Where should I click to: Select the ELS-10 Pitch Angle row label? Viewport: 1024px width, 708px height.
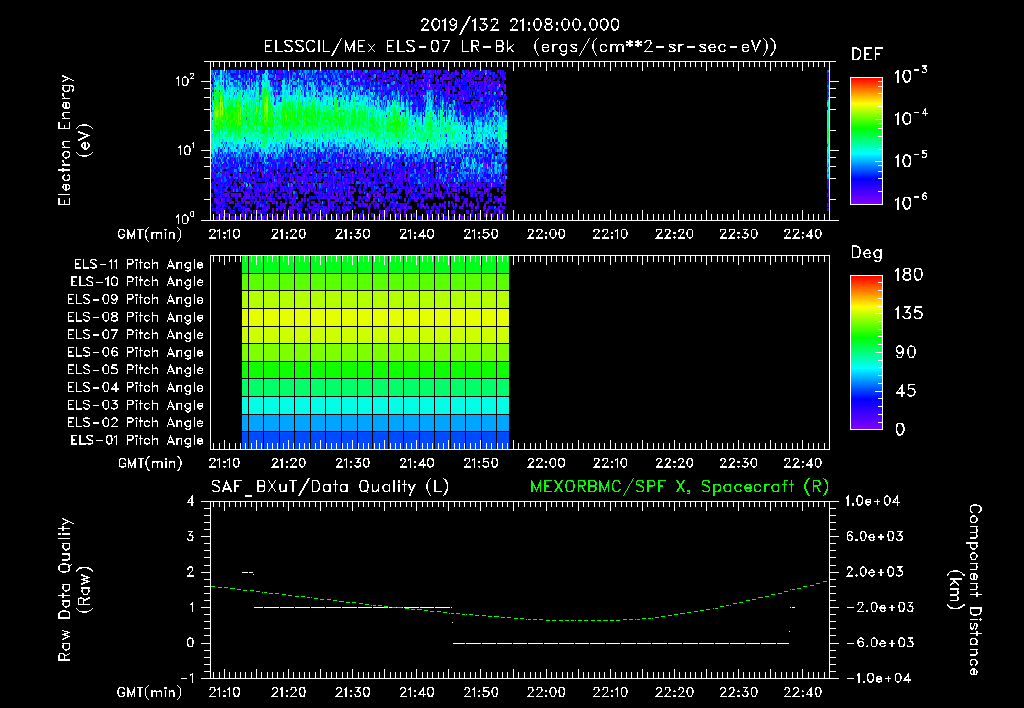pyautogui.click(x=137, y=282)
